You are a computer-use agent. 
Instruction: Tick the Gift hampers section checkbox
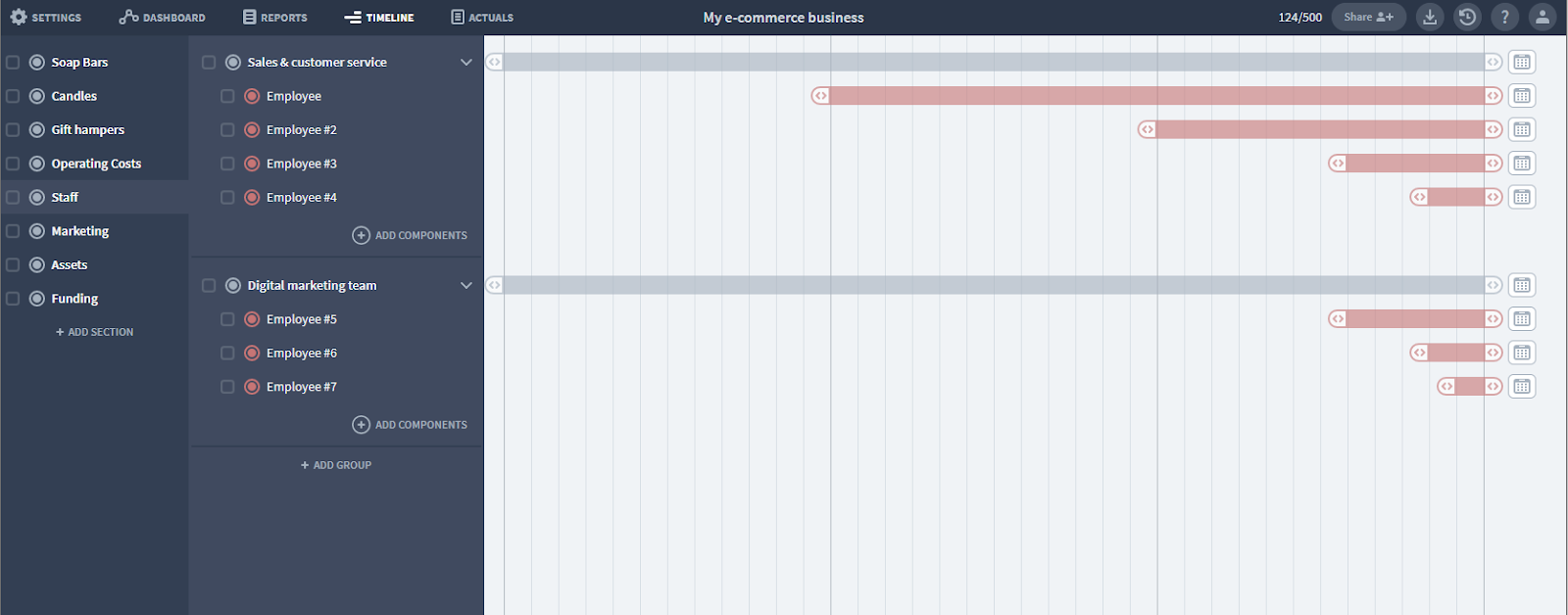[x=13, y=129]
